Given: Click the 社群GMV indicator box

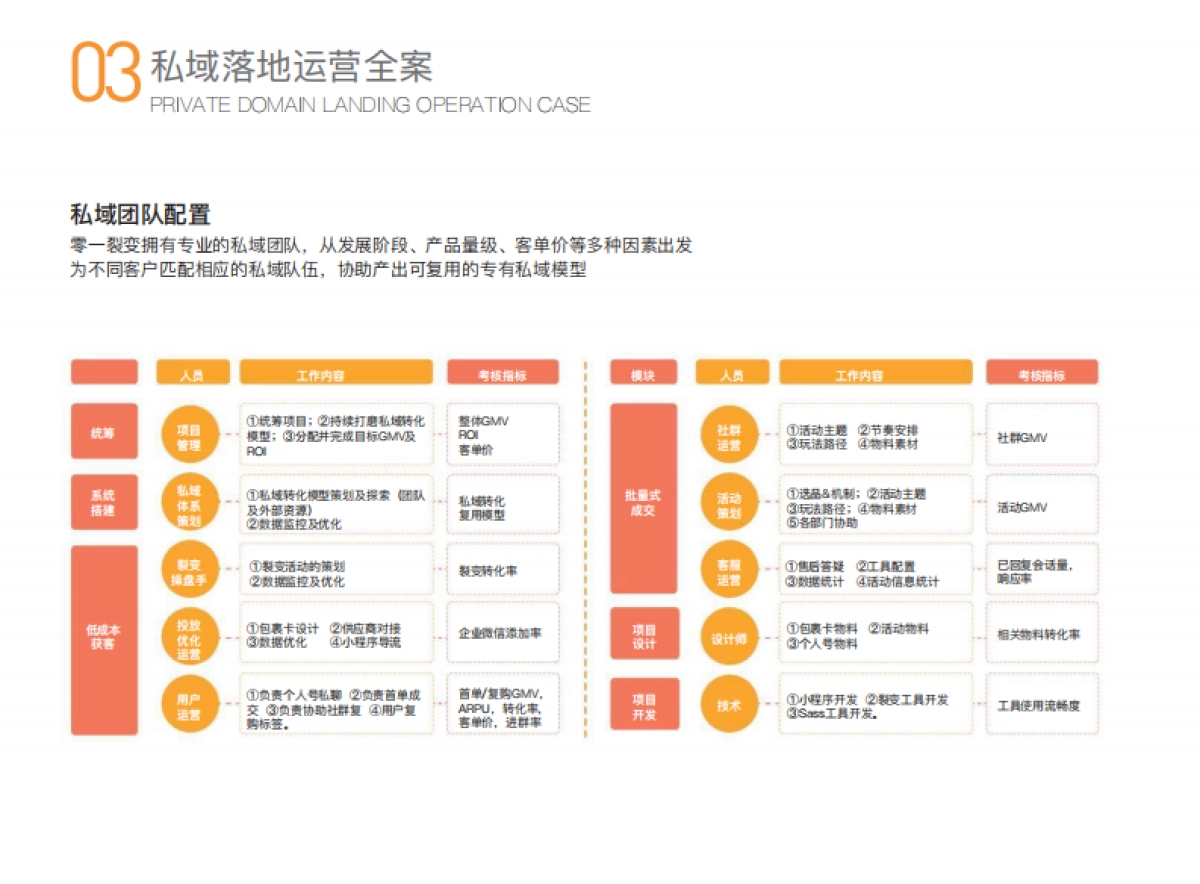Looking at the screenshot, I should point(1042,435).
